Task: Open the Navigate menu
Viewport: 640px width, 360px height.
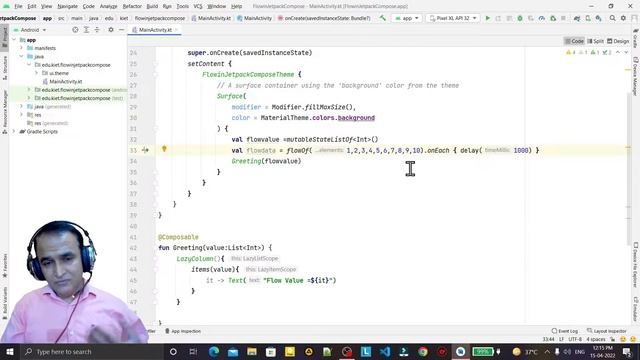Action: pyautogui.click(x=67, y=6)
